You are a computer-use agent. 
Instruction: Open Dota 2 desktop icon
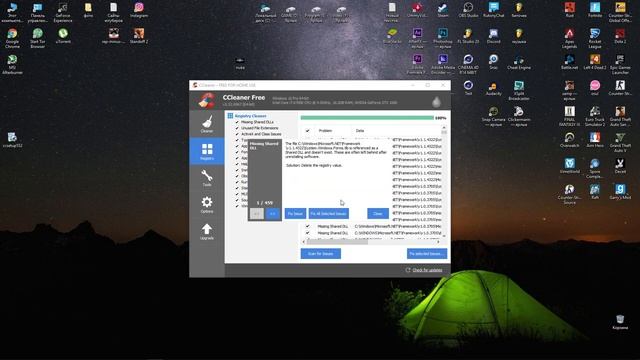(x=620, y=36)
